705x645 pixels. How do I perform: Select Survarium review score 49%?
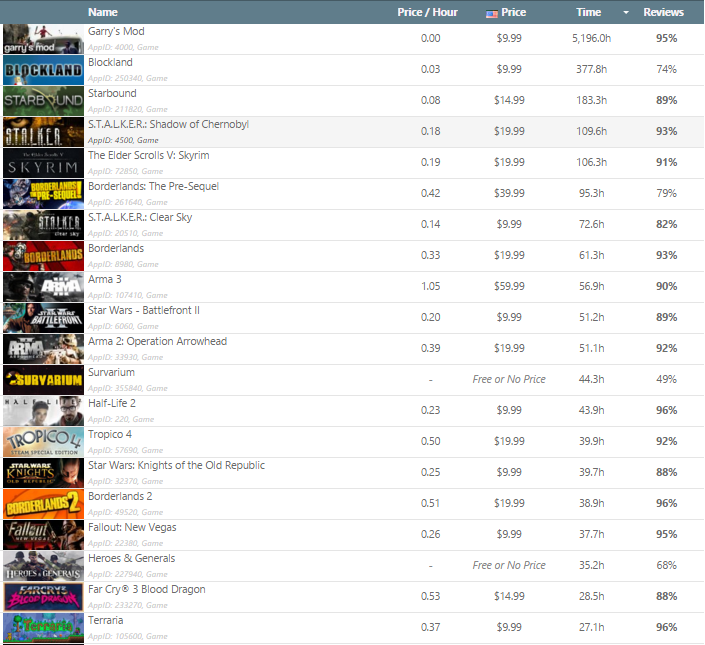[666, 380]
